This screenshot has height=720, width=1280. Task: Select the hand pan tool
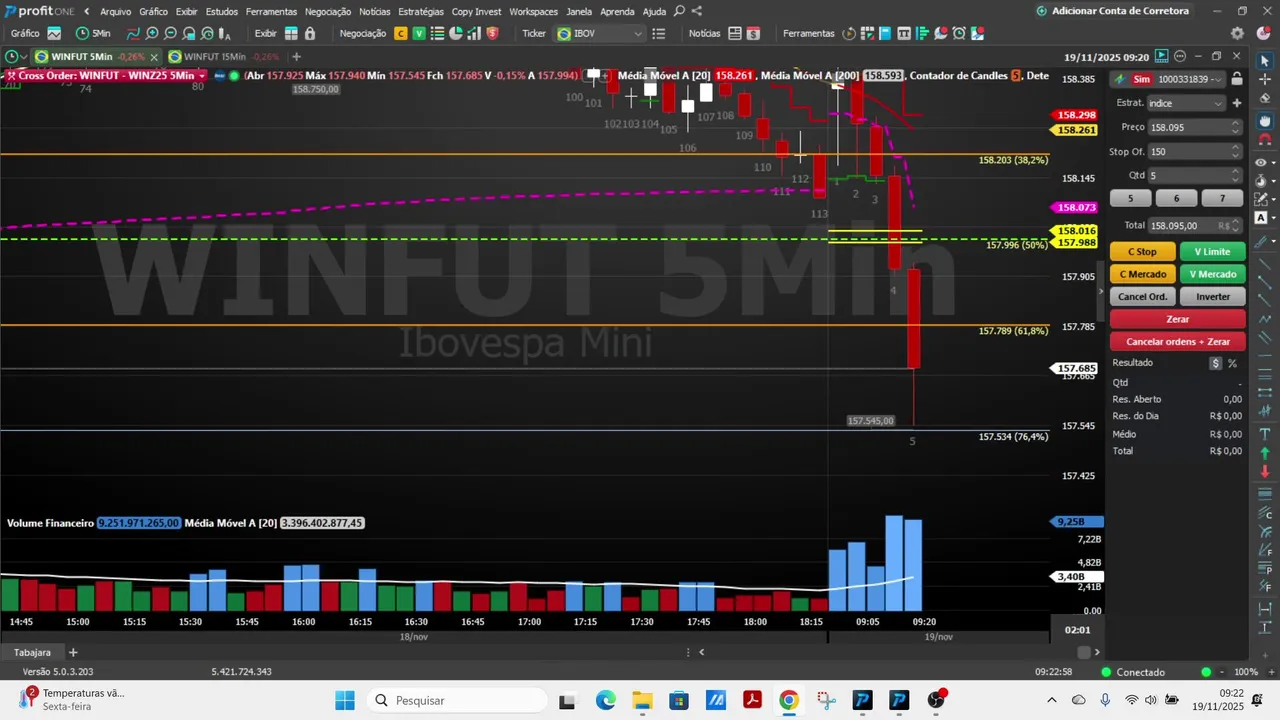coord(1265,121)
